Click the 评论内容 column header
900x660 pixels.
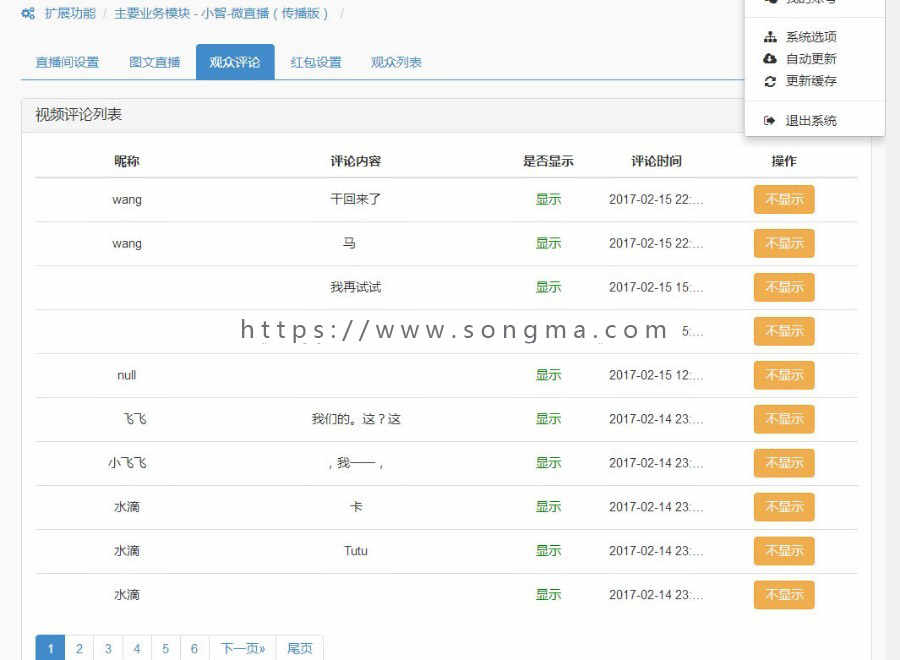[x=356, y=161]
